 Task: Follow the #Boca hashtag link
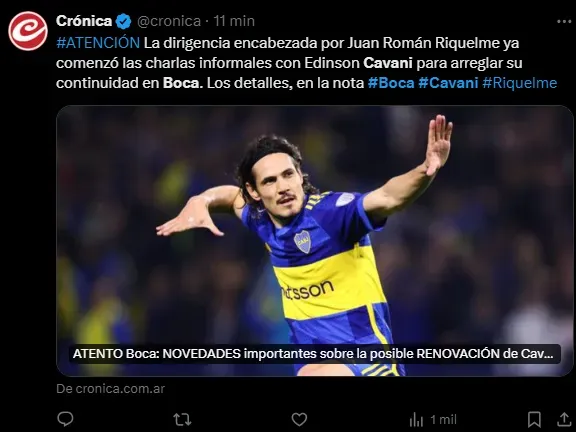pos(391,83)
